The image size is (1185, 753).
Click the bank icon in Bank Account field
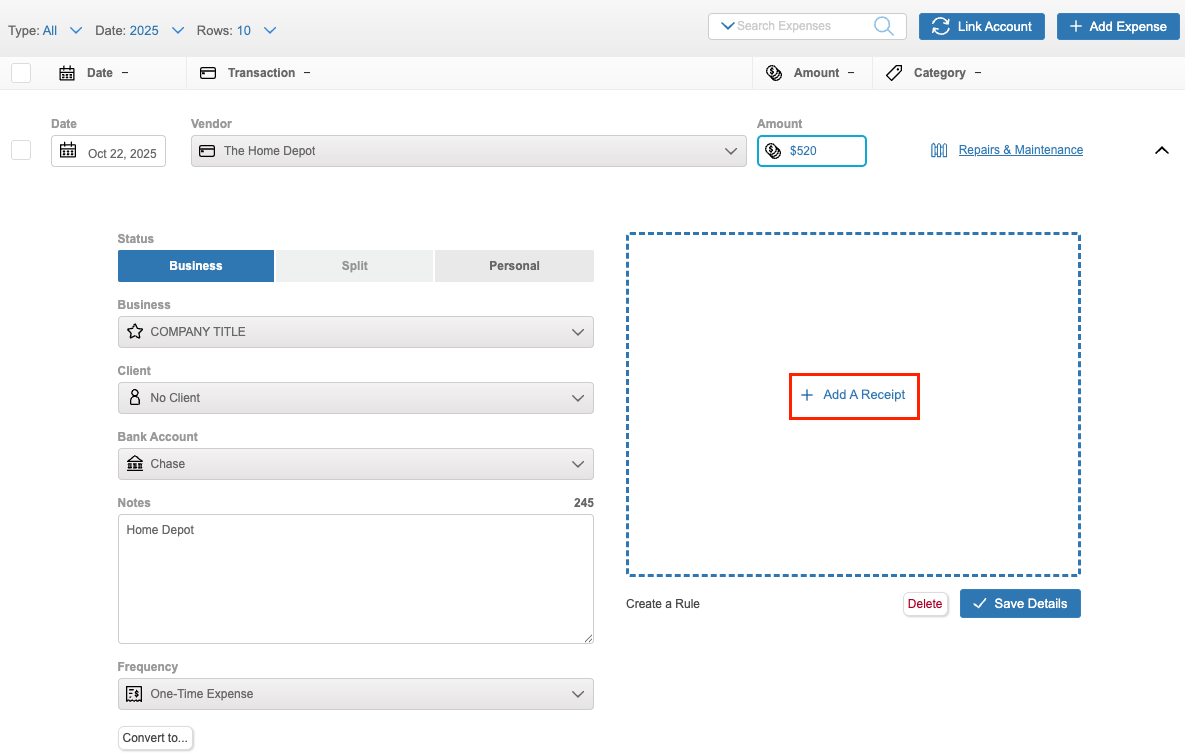[x=135, y=464]
